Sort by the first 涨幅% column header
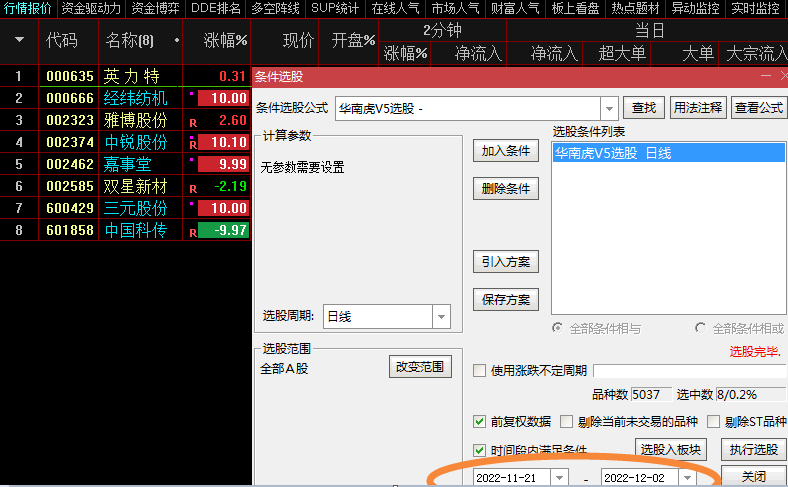Screen dimensions: 788x487 [225, 40]
